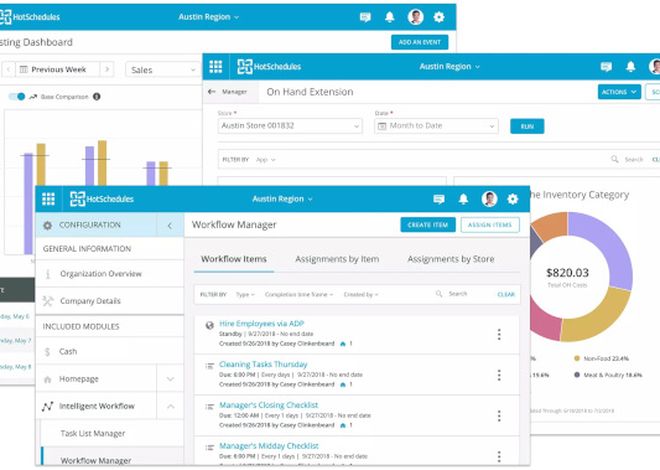Click Create Item button
660x470 pixels.
pyautogui.click(x=428, y=225)
